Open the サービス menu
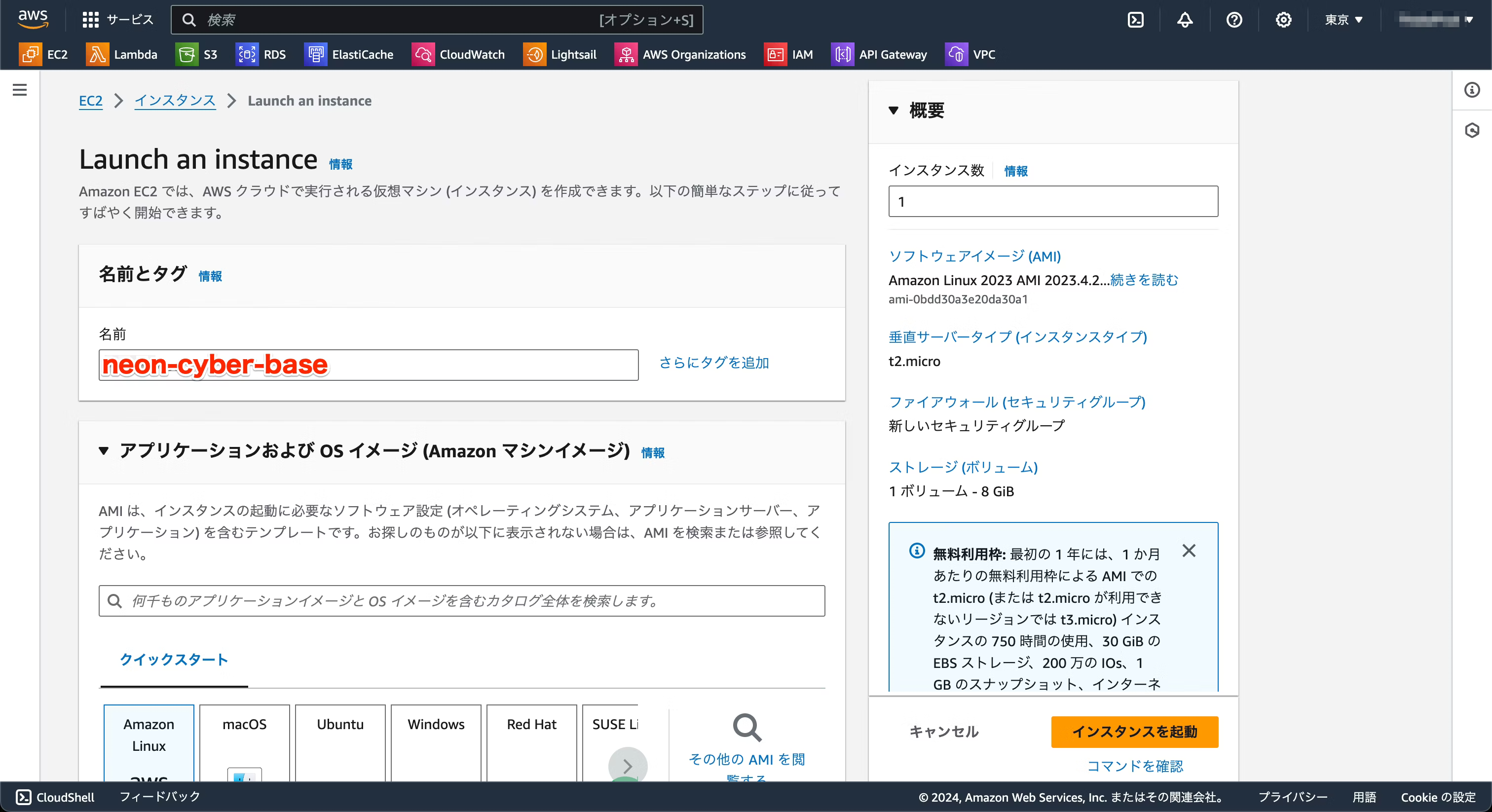Image resolution: width=1492 pixels, height=812 pixels. [117, 19]
